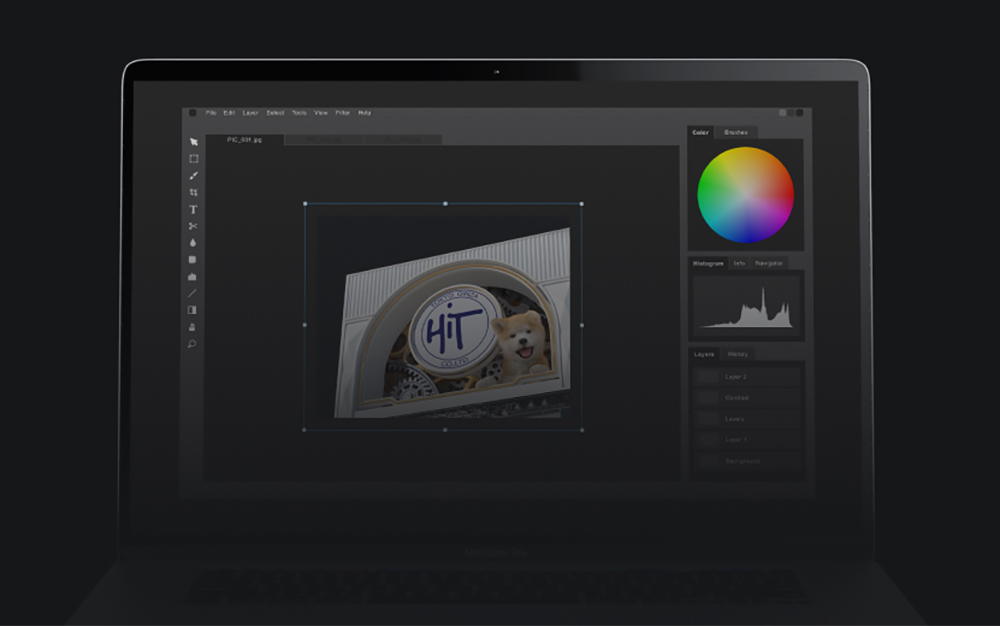Screen dimensions: 1000x626
Task: Click the app icon left of File
Action: point(193,113)
